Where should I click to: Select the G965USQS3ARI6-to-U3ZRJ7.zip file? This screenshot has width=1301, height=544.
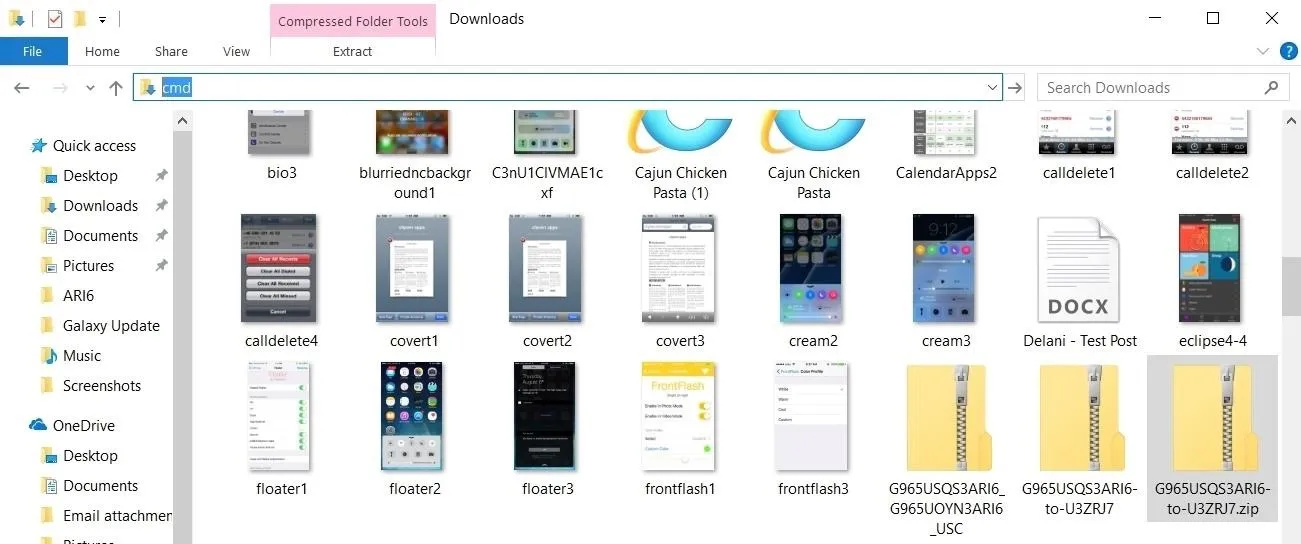1212,440
